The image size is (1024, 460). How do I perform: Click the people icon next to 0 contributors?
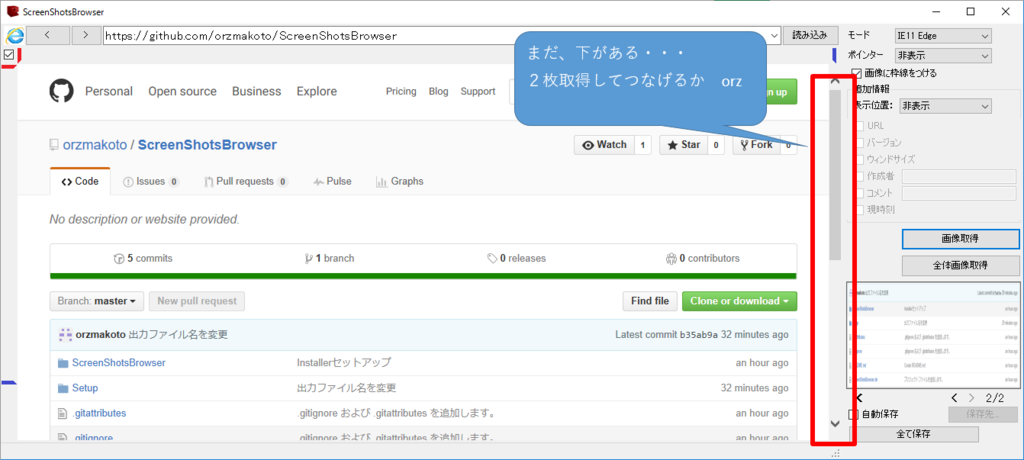pos(671,258)
